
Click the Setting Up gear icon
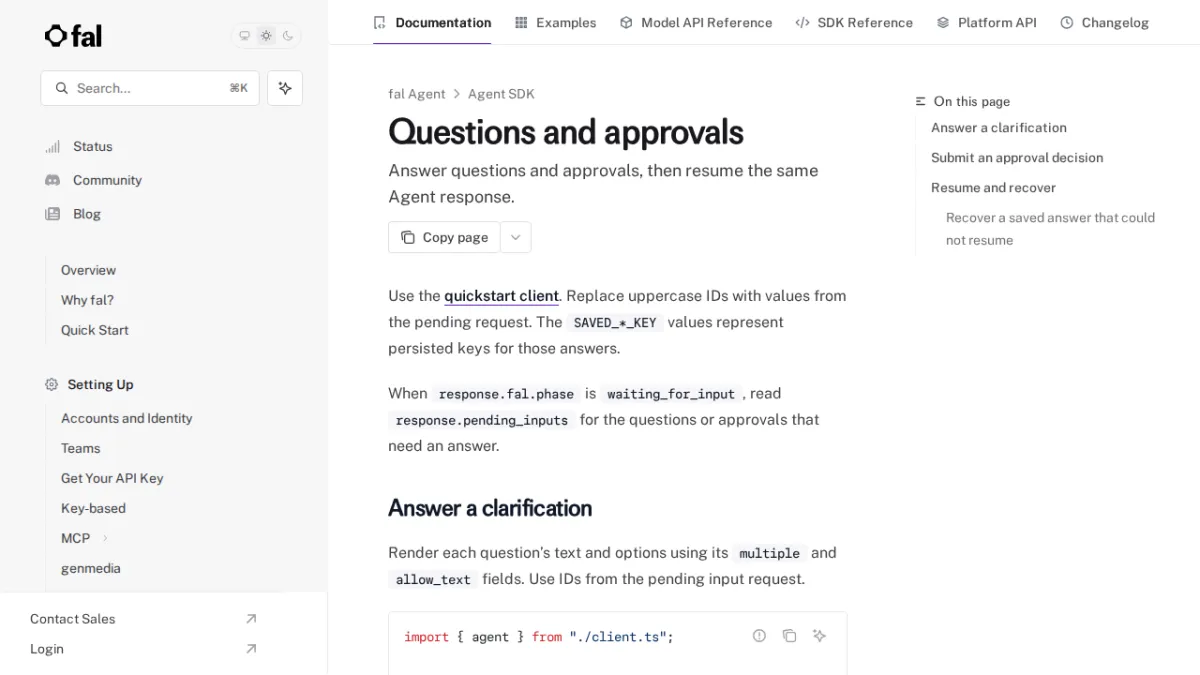click(51, 384)
